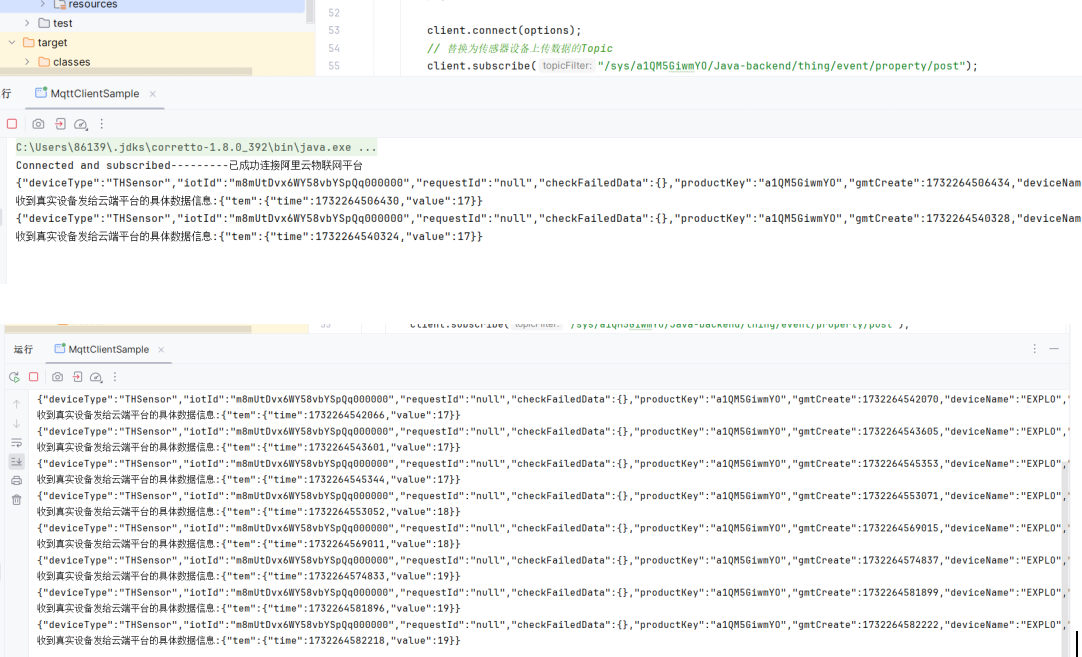
Task: Close the upper MqttClientSample tab
Action: pyautogui.click(x=153, y=94)
